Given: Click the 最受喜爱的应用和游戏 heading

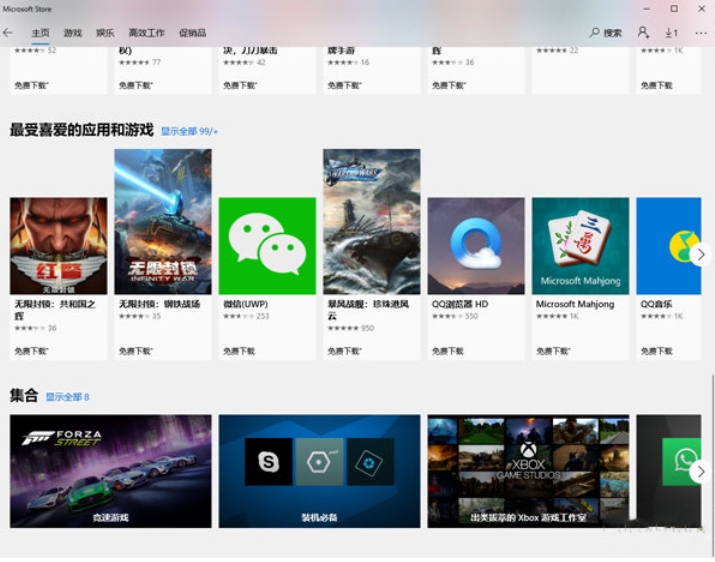Looking at the screenshot, I should click(82, 130).
